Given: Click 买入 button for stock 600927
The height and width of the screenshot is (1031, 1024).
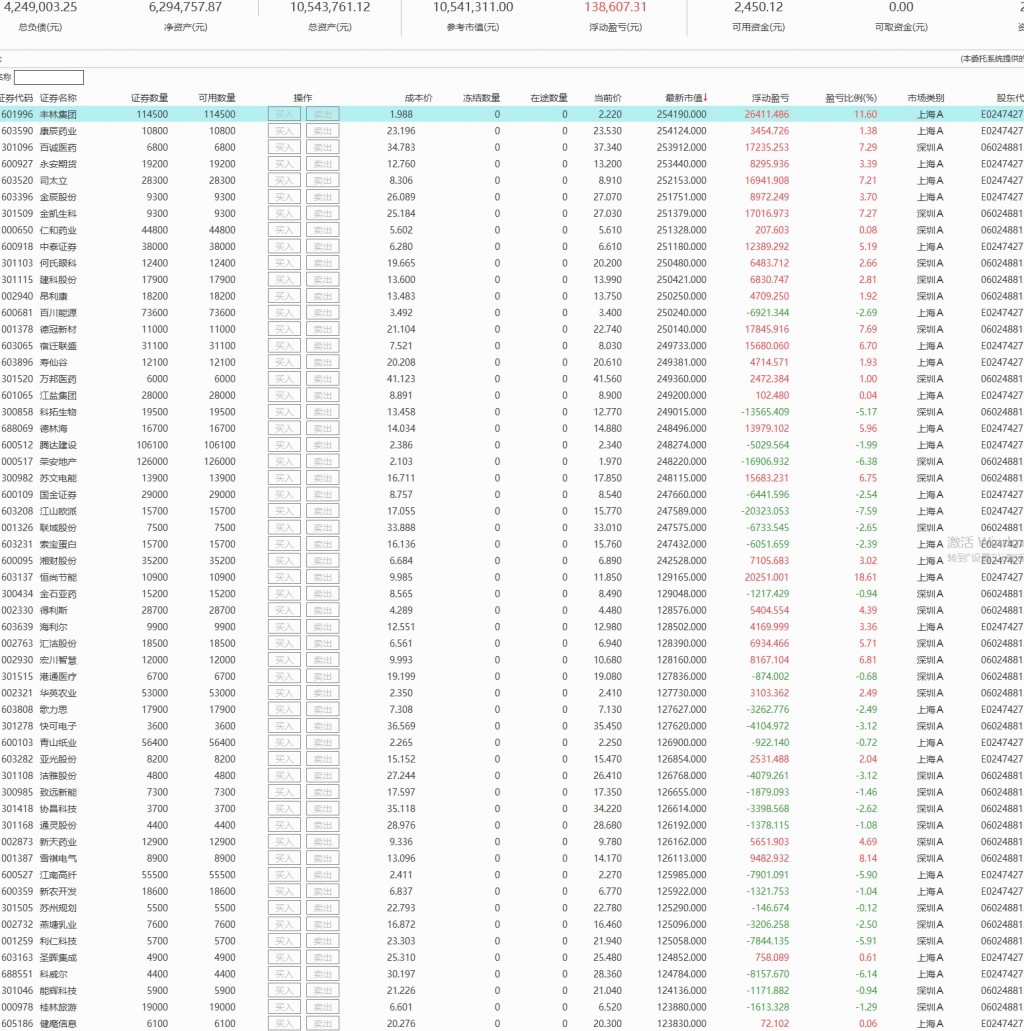Looking at the screenshot, I should (x=284, y=164).
